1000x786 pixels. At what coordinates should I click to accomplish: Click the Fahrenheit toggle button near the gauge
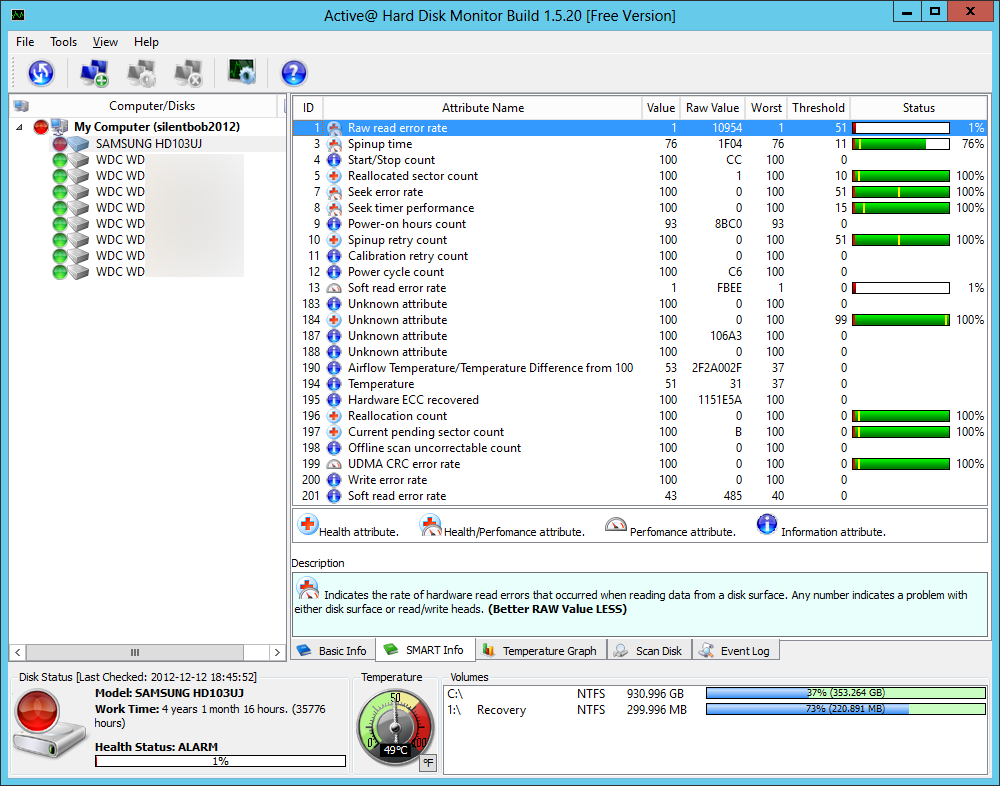coord(429,762)
